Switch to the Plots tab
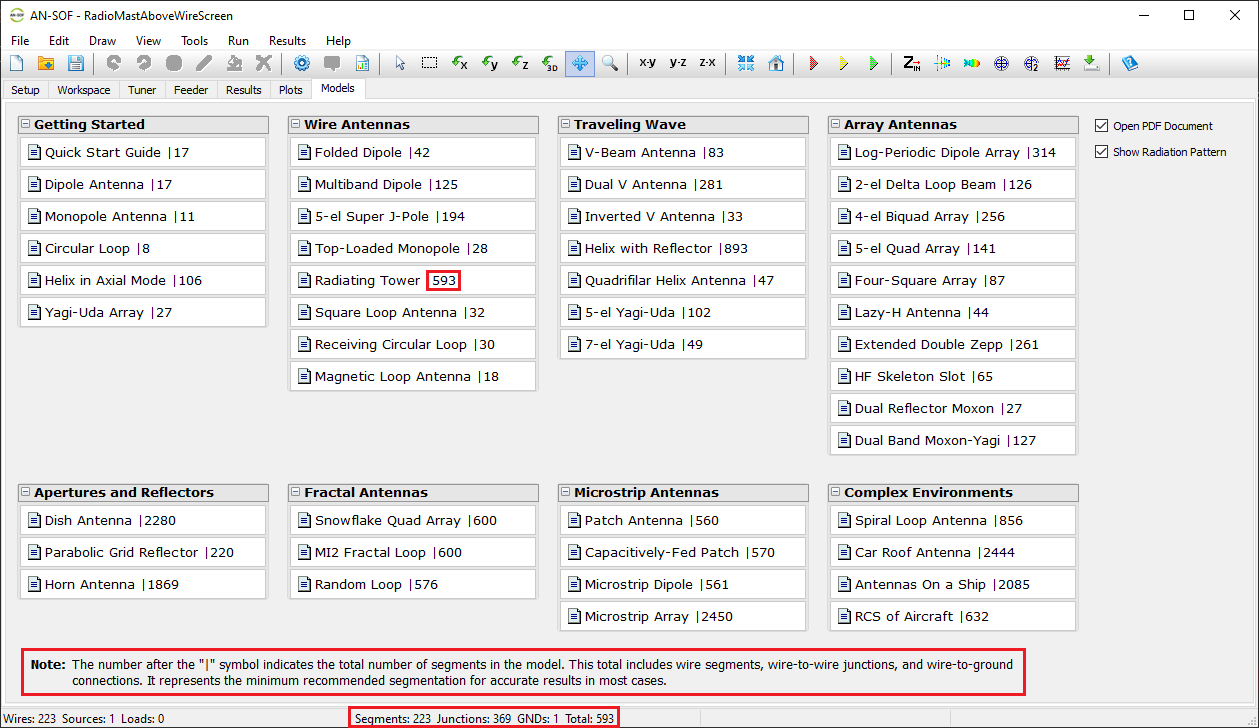This screenshot has width=1259, height=728. 290,90
